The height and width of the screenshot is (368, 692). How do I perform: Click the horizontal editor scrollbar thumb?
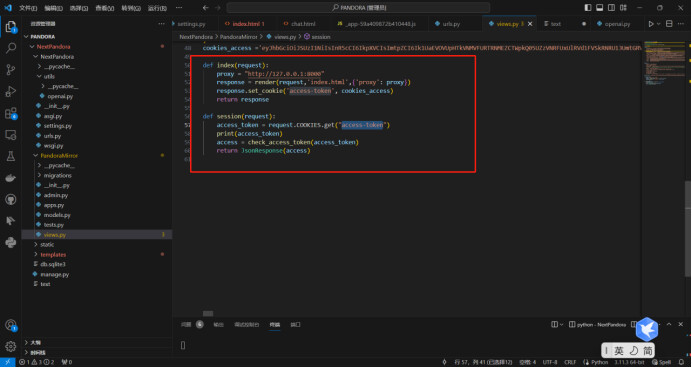click(x=208, y=314)
